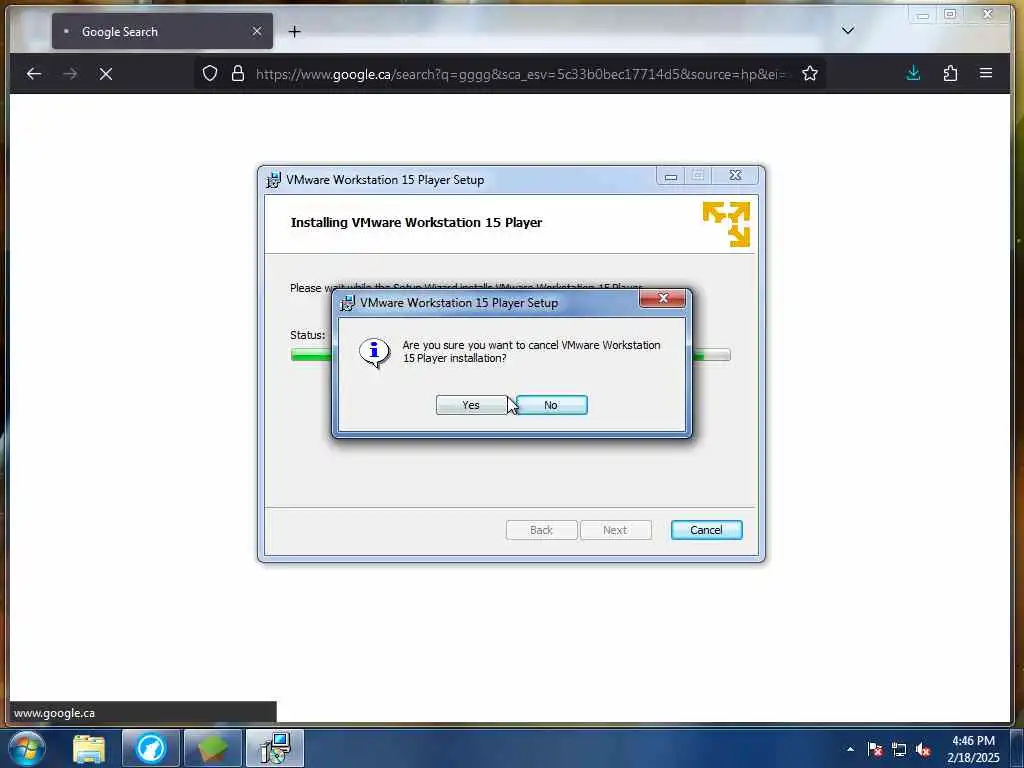Go back in Firefox browser
This screenshot has width=1024, height=768.
click(34, 74)
